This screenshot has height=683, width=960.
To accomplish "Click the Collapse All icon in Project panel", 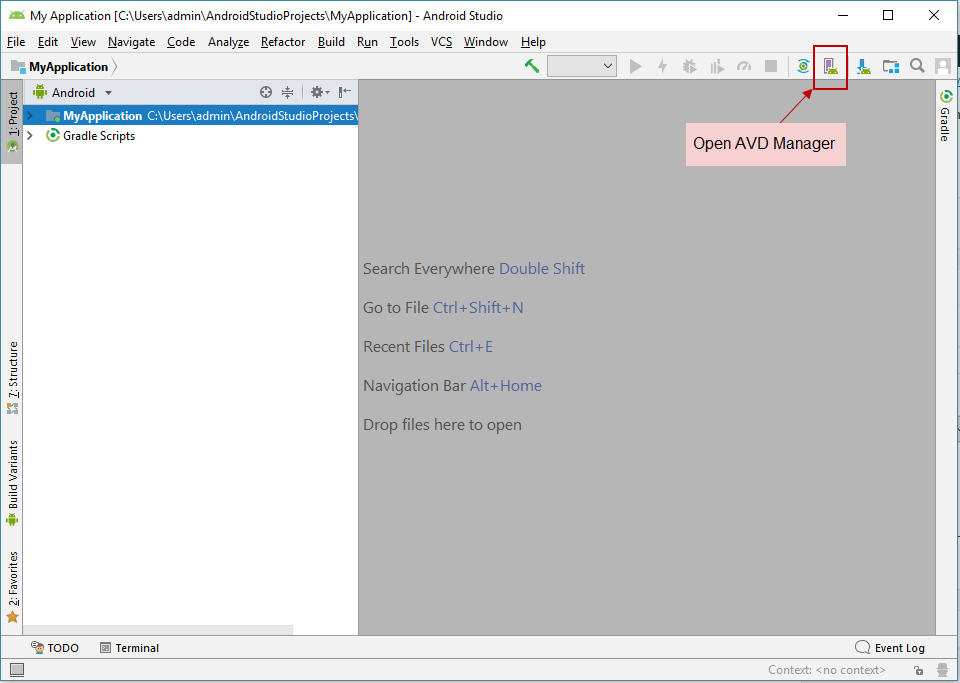I will [x=287, y=92].
